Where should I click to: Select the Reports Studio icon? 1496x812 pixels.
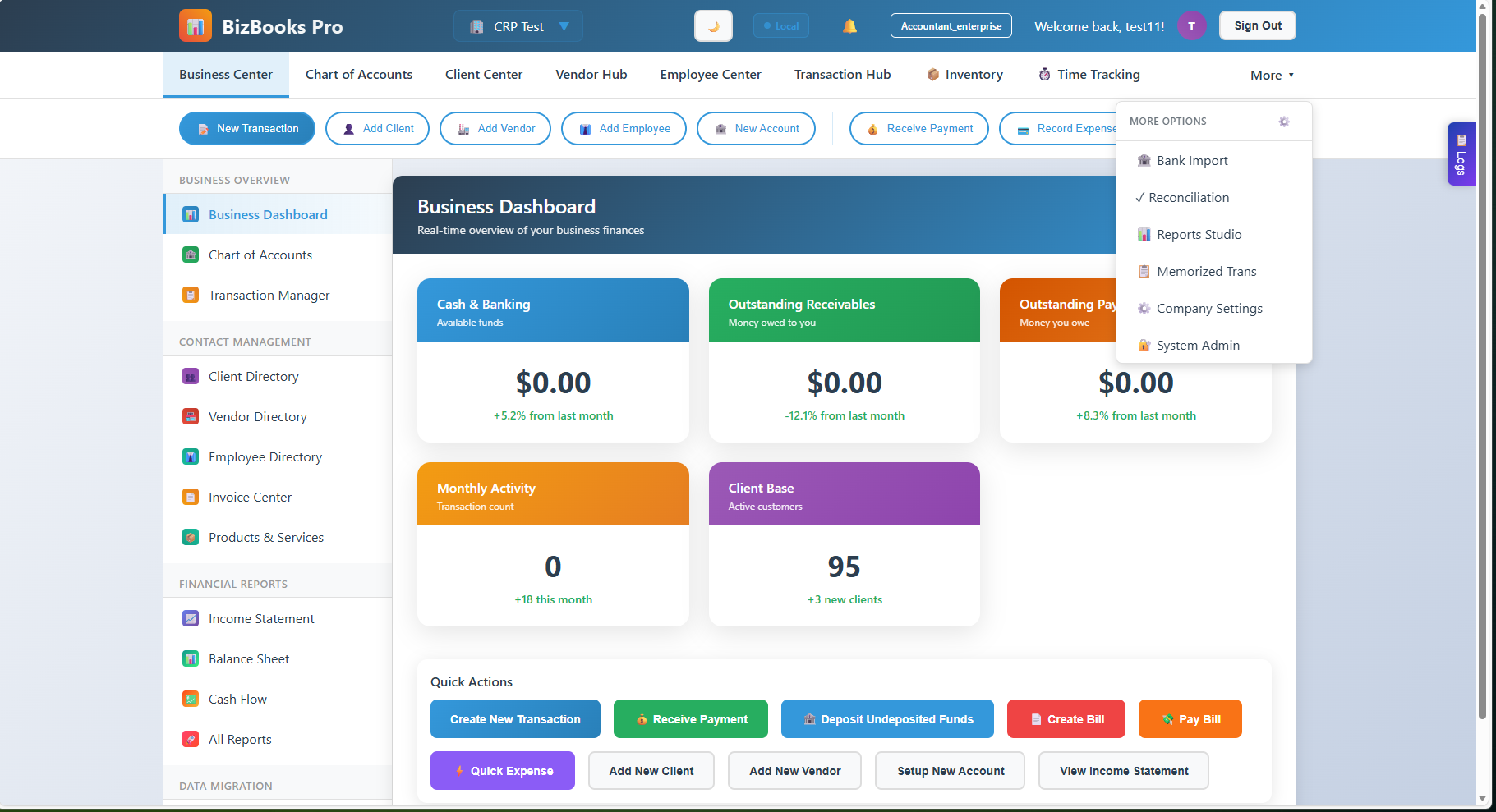1144,234
